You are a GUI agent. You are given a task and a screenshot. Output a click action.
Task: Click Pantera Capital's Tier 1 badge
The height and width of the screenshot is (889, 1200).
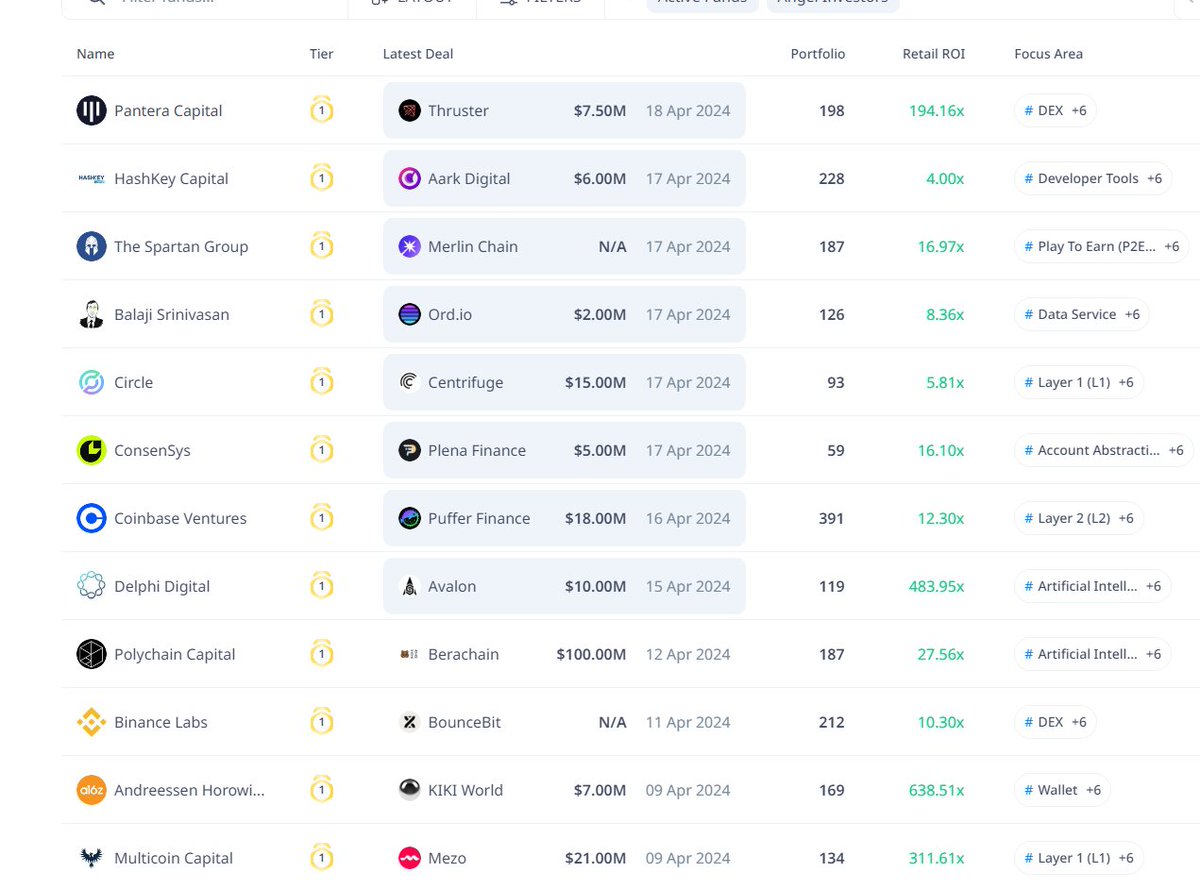321,109
